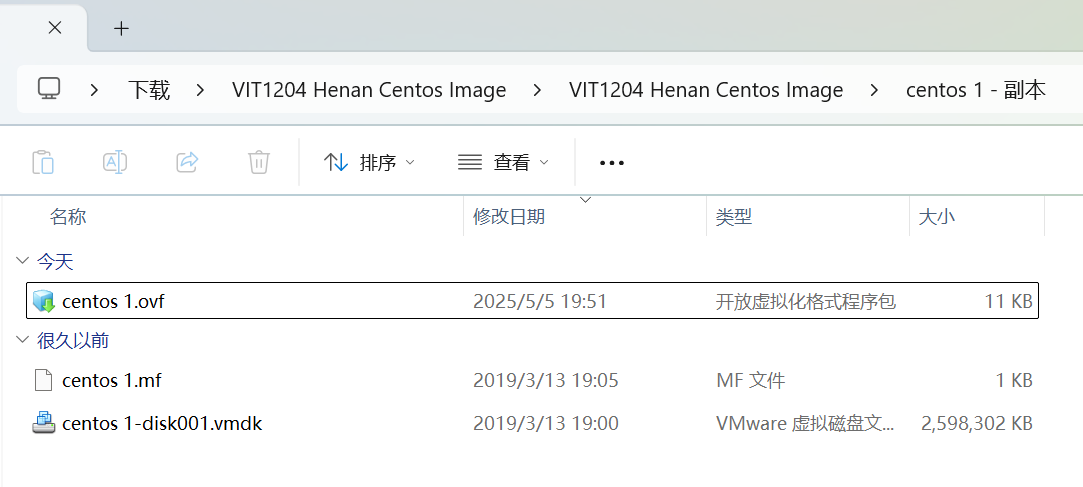Sort by 修改日期 column header
Image resolution: width=1083 pixels, height=487 pixels.
[x=509, y=216]
